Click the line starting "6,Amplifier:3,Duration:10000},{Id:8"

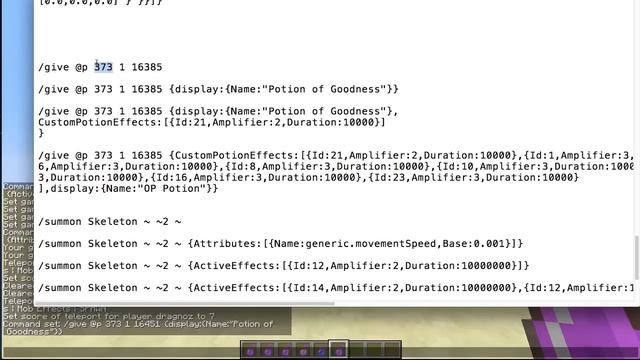(x=336, y=166)
